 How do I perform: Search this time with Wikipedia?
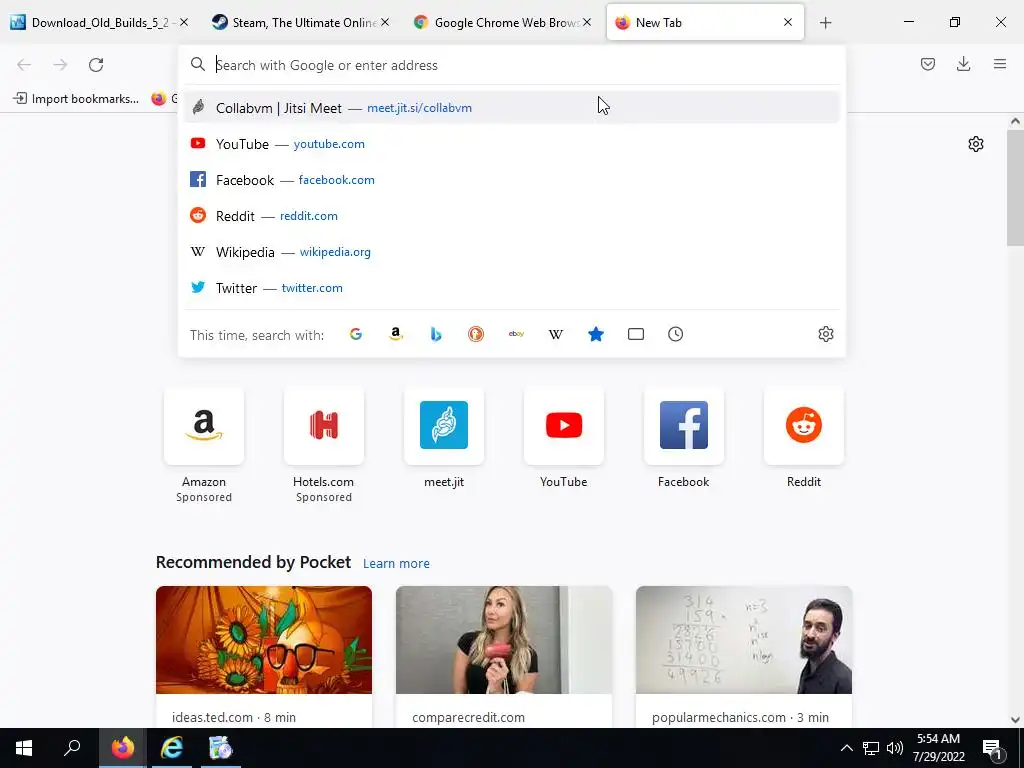[556, 334]
